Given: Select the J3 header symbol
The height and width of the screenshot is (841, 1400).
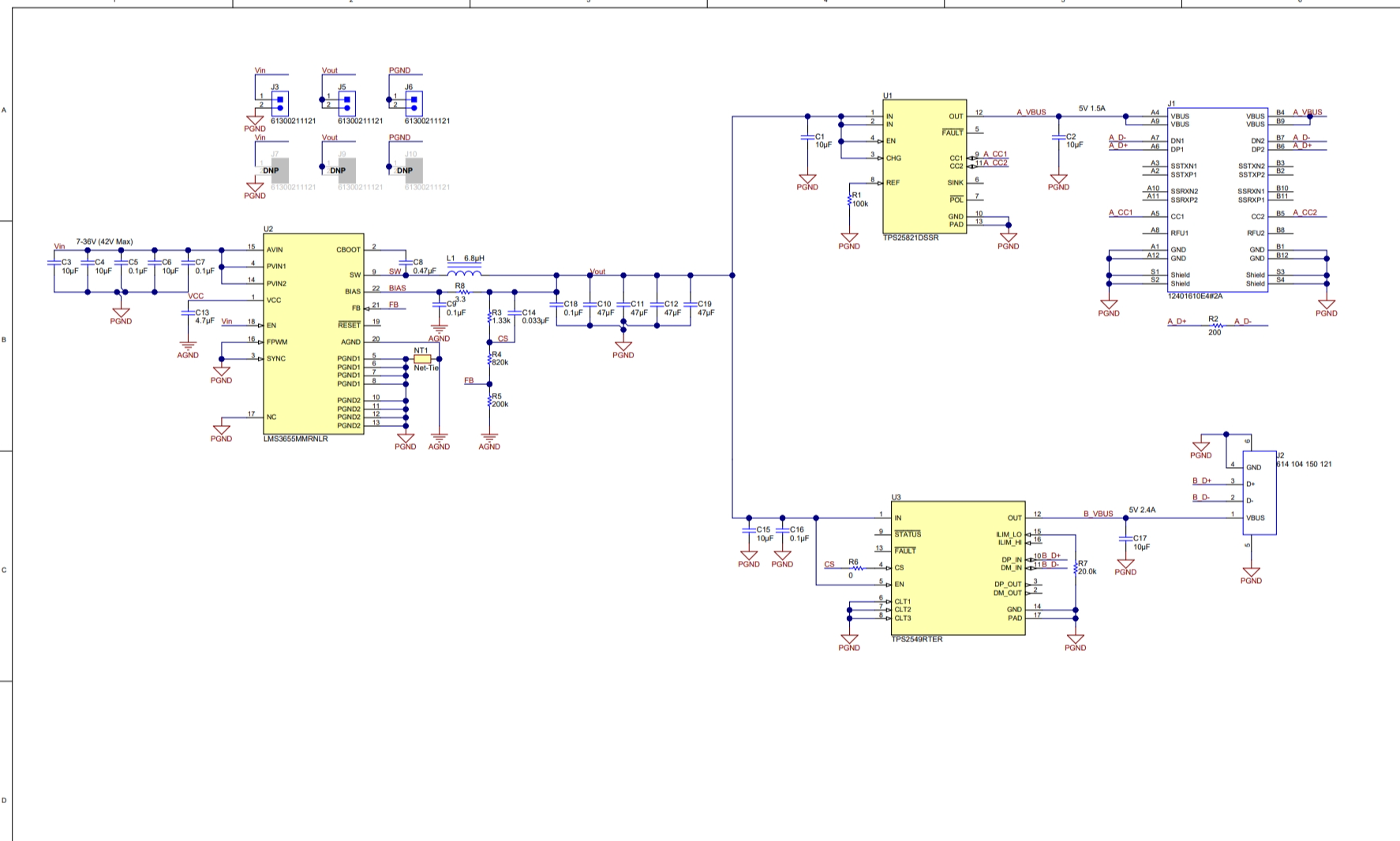Looking at the screenshot, I should (279, 103).
